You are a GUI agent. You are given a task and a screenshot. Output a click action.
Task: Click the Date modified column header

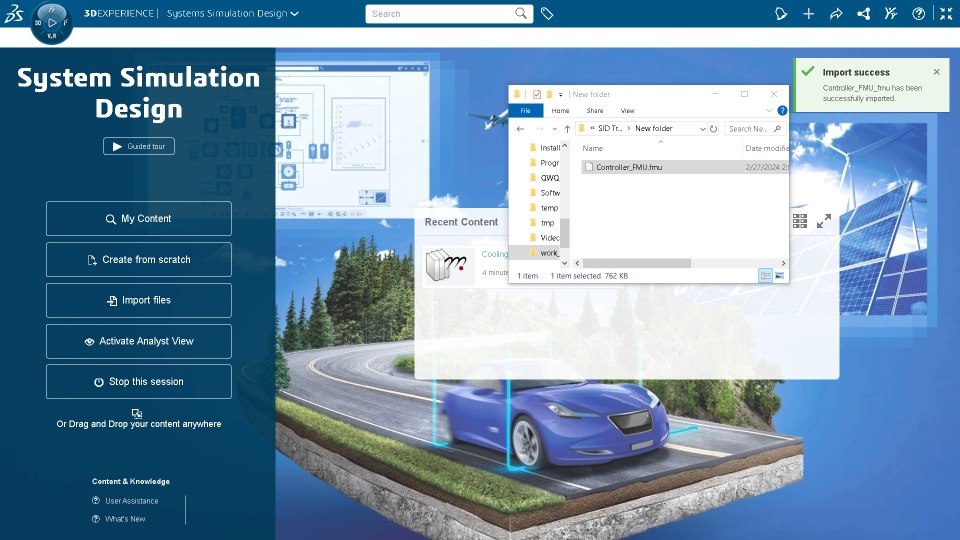(x=766, y=148)
